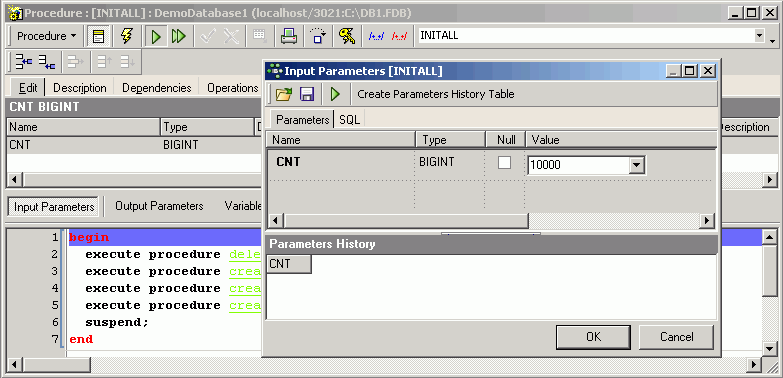Click the code editor horizontal scrollbar left arrow
This screenshot has width=783, height=378.
coord(14,365)
